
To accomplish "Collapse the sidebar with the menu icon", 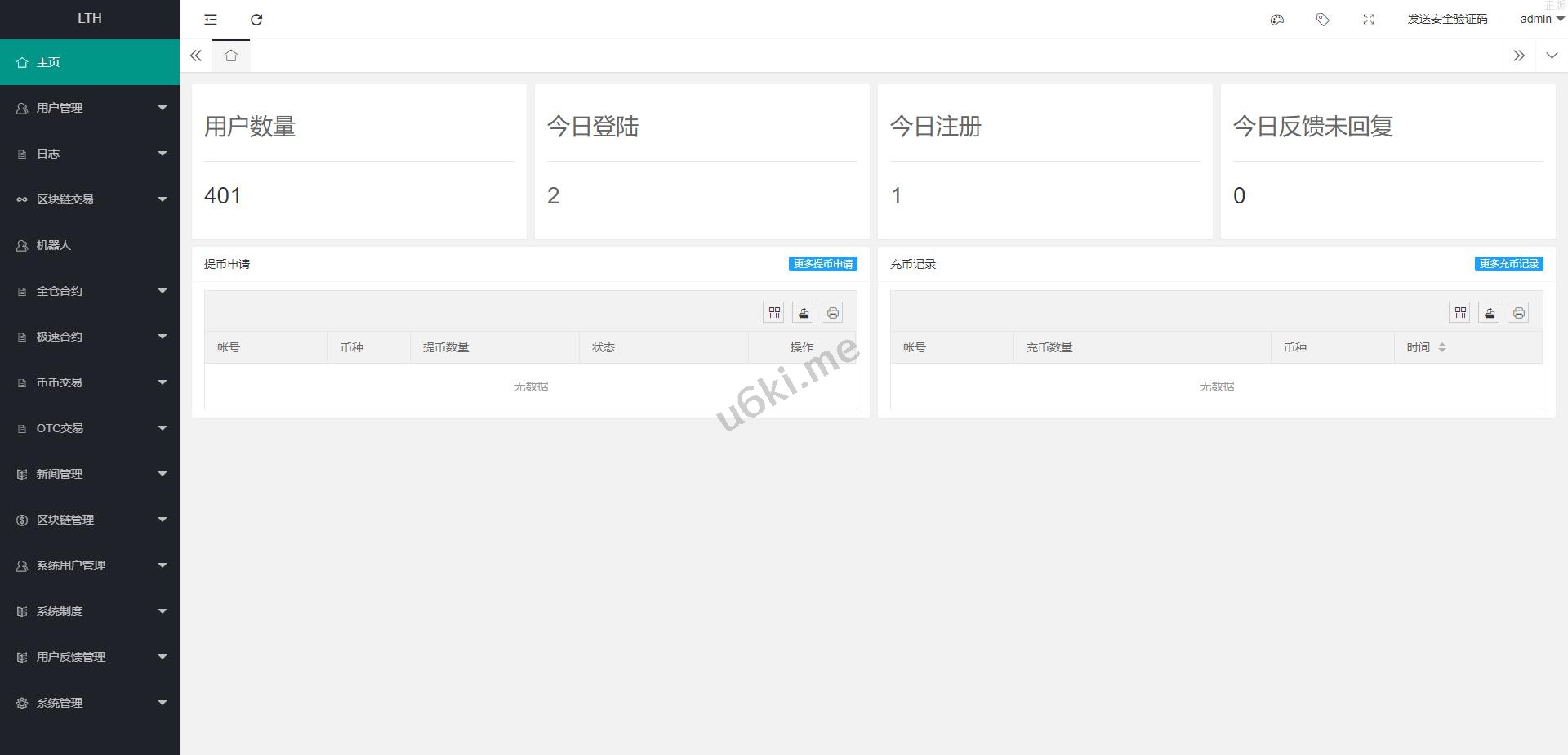I will point(211,20).
